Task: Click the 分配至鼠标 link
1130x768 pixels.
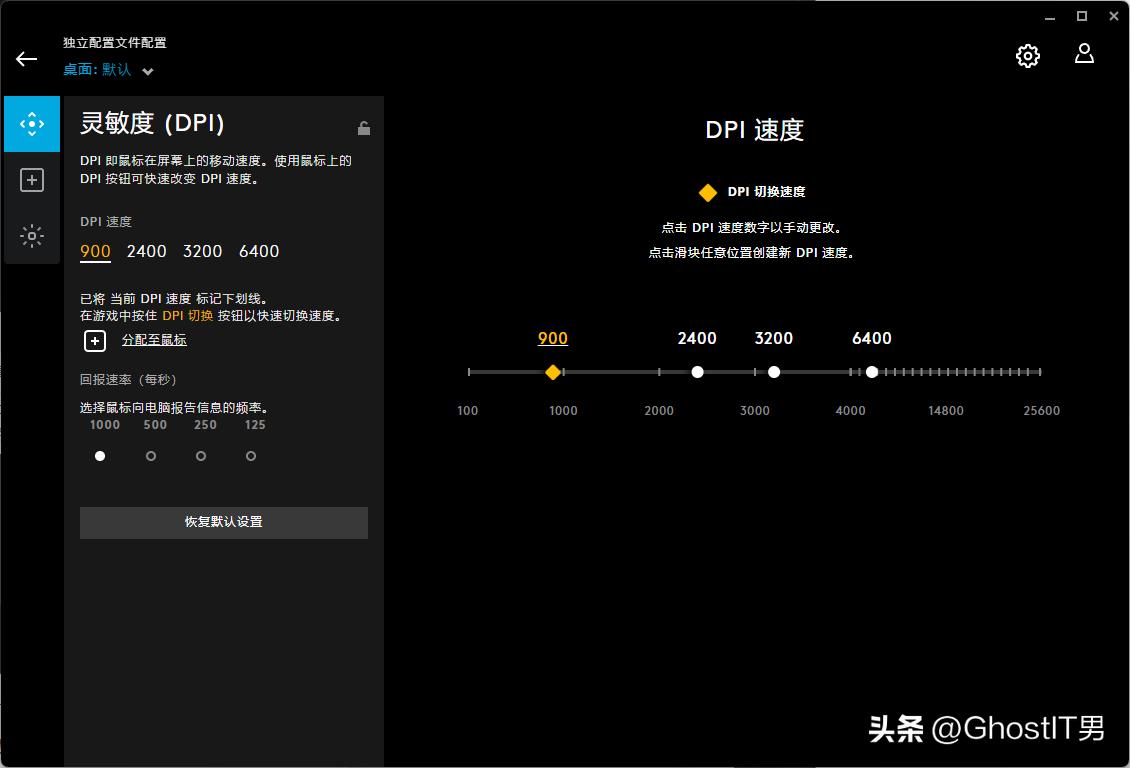Action: coord(154,340)
